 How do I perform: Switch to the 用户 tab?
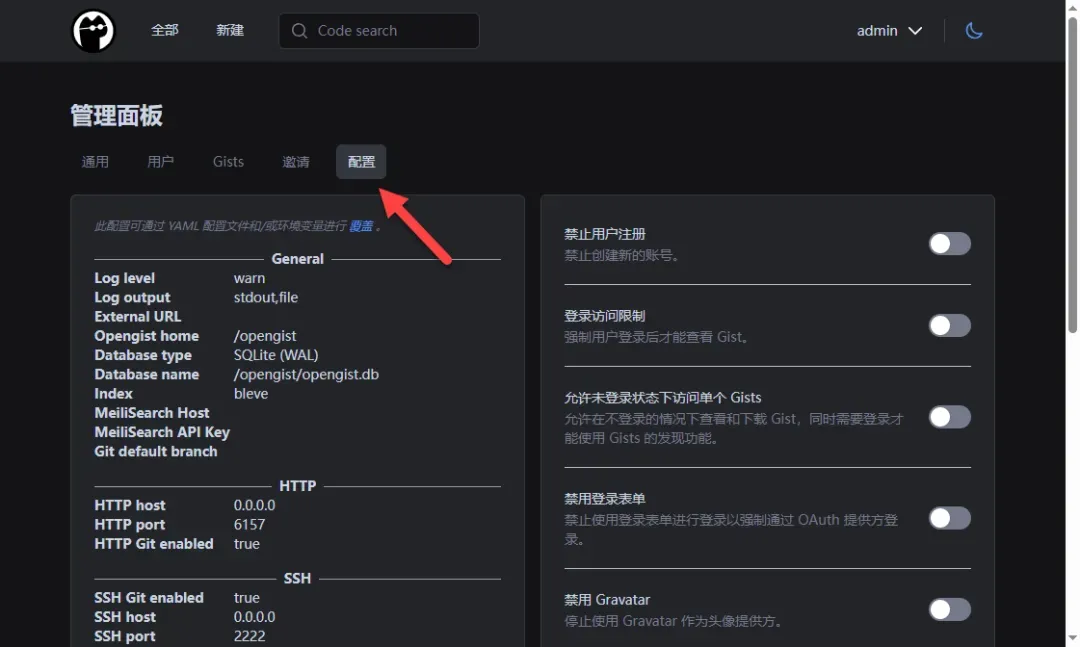pos(160,162)
